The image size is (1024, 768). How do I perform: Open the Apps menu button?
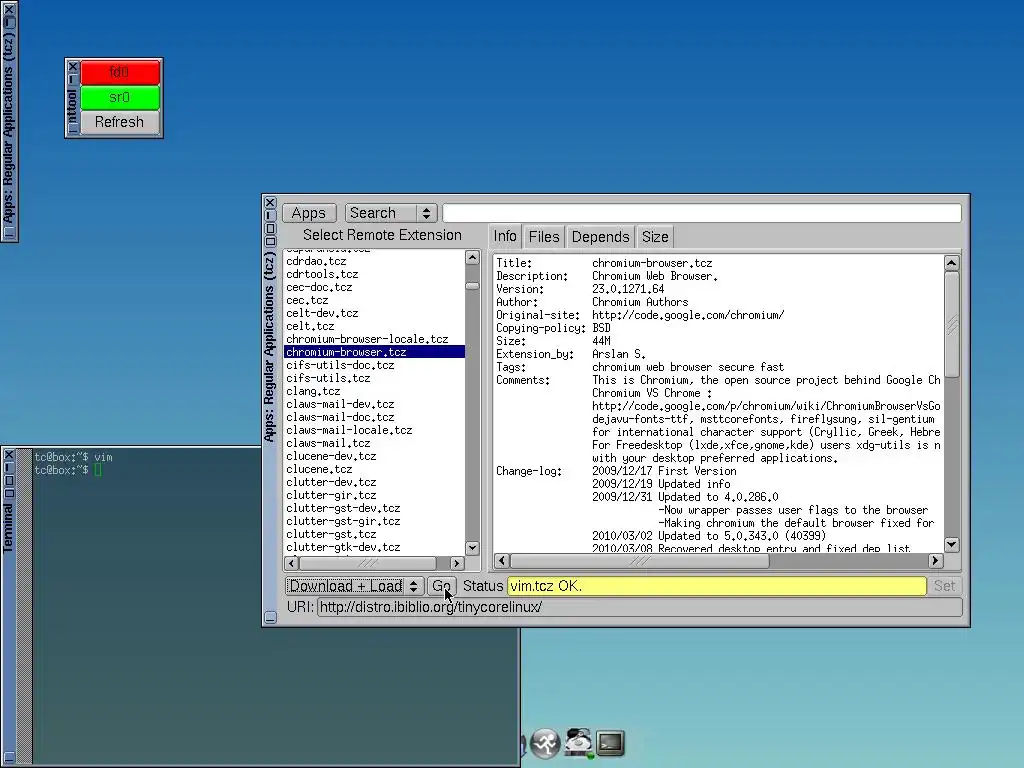coord(309,213)
